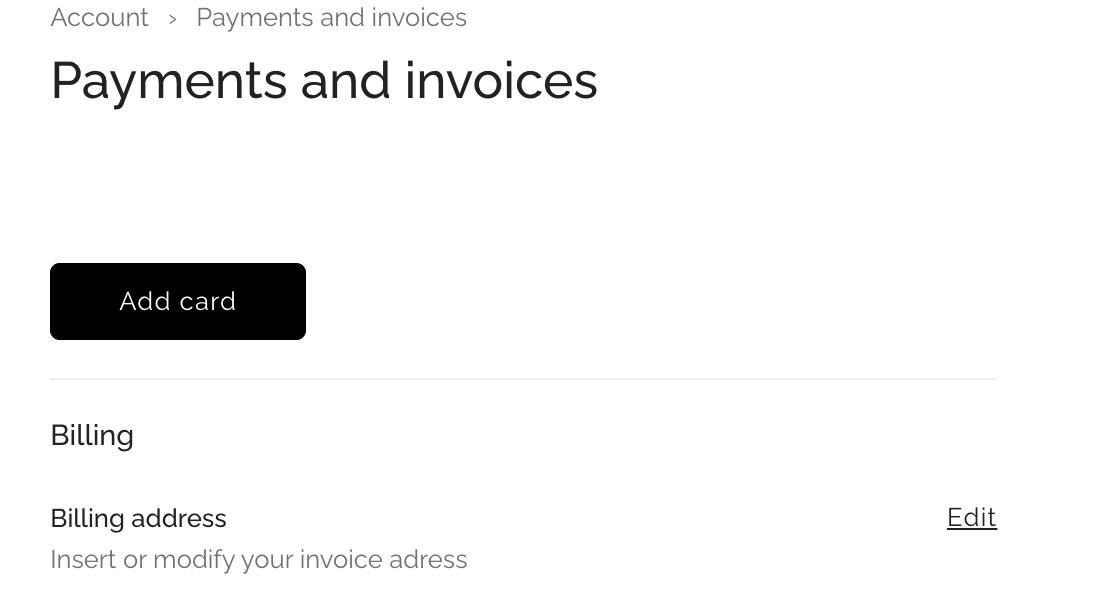Click the Billing address label
This screenshot has height=598, width=1094.
(x=138, y=518)
